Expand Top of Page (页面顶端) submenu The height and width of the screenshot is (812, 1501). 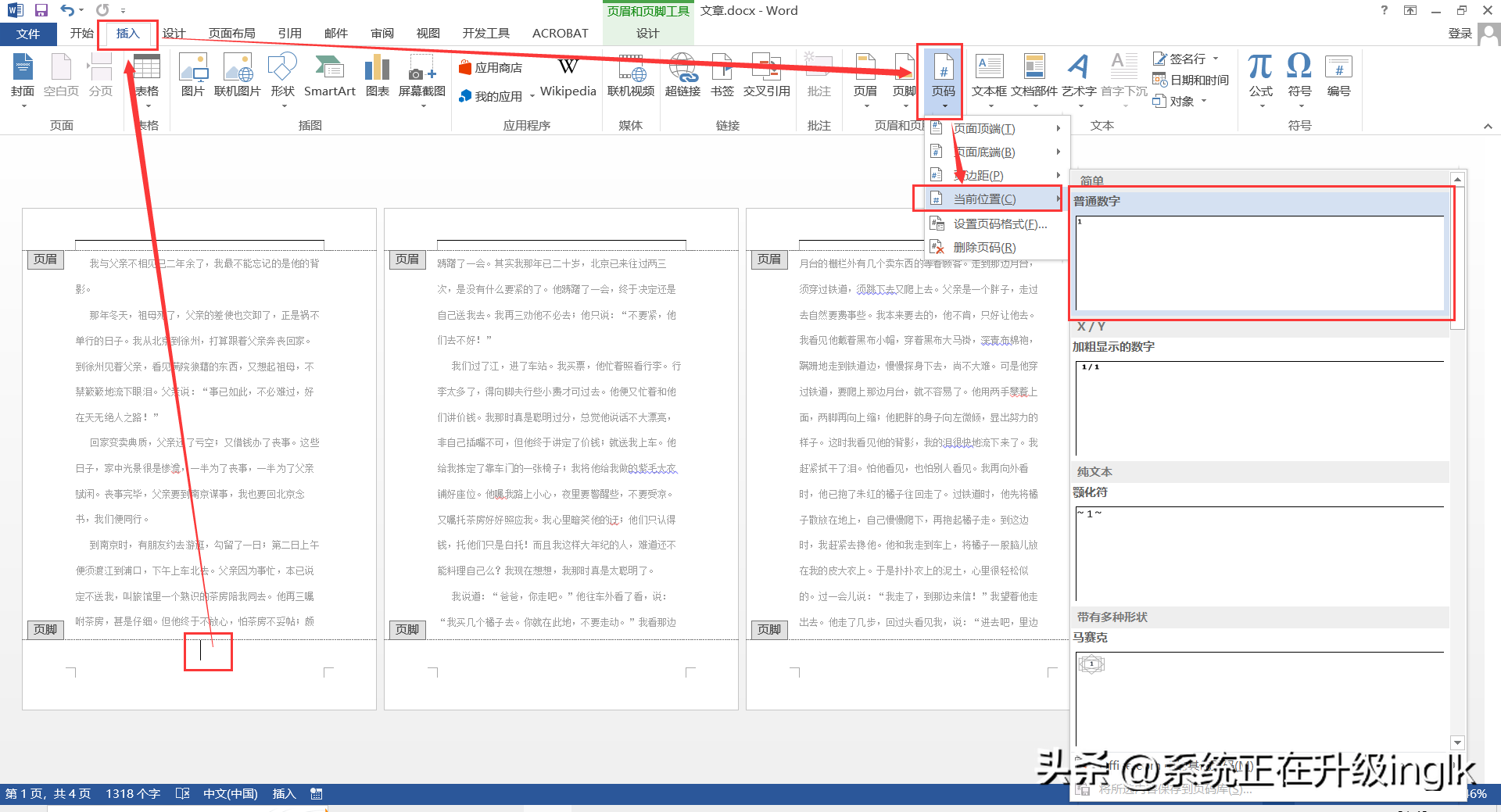click(x=996, y=128)
